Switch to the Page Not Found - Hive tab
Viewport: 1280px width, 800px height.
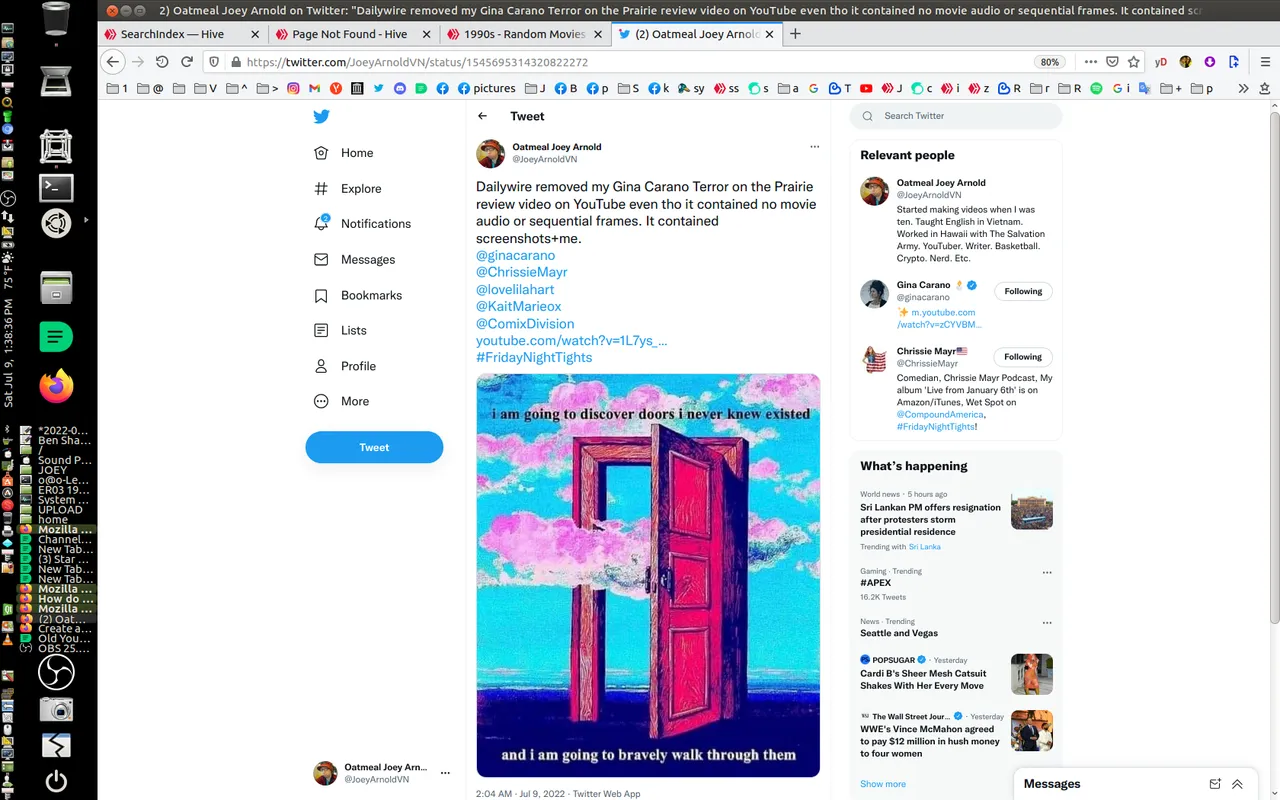[x=349, y=34]
